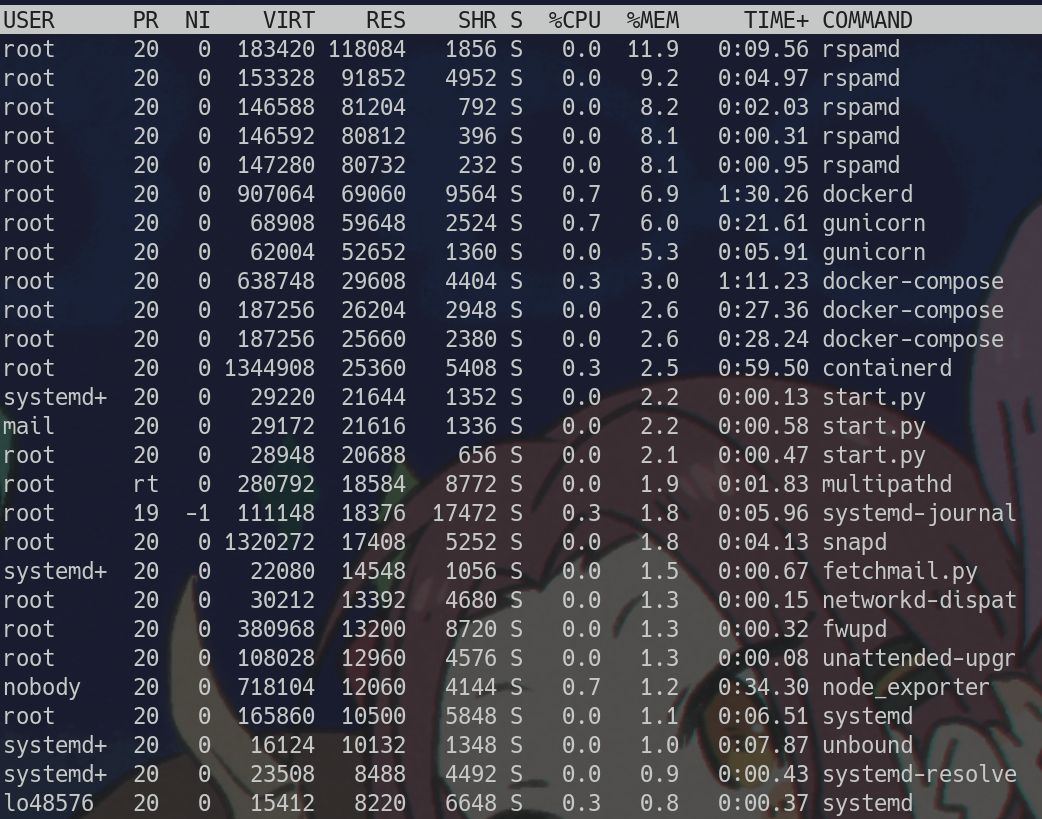Click the rt priority value
The image size is (1042, 819).
146,484
